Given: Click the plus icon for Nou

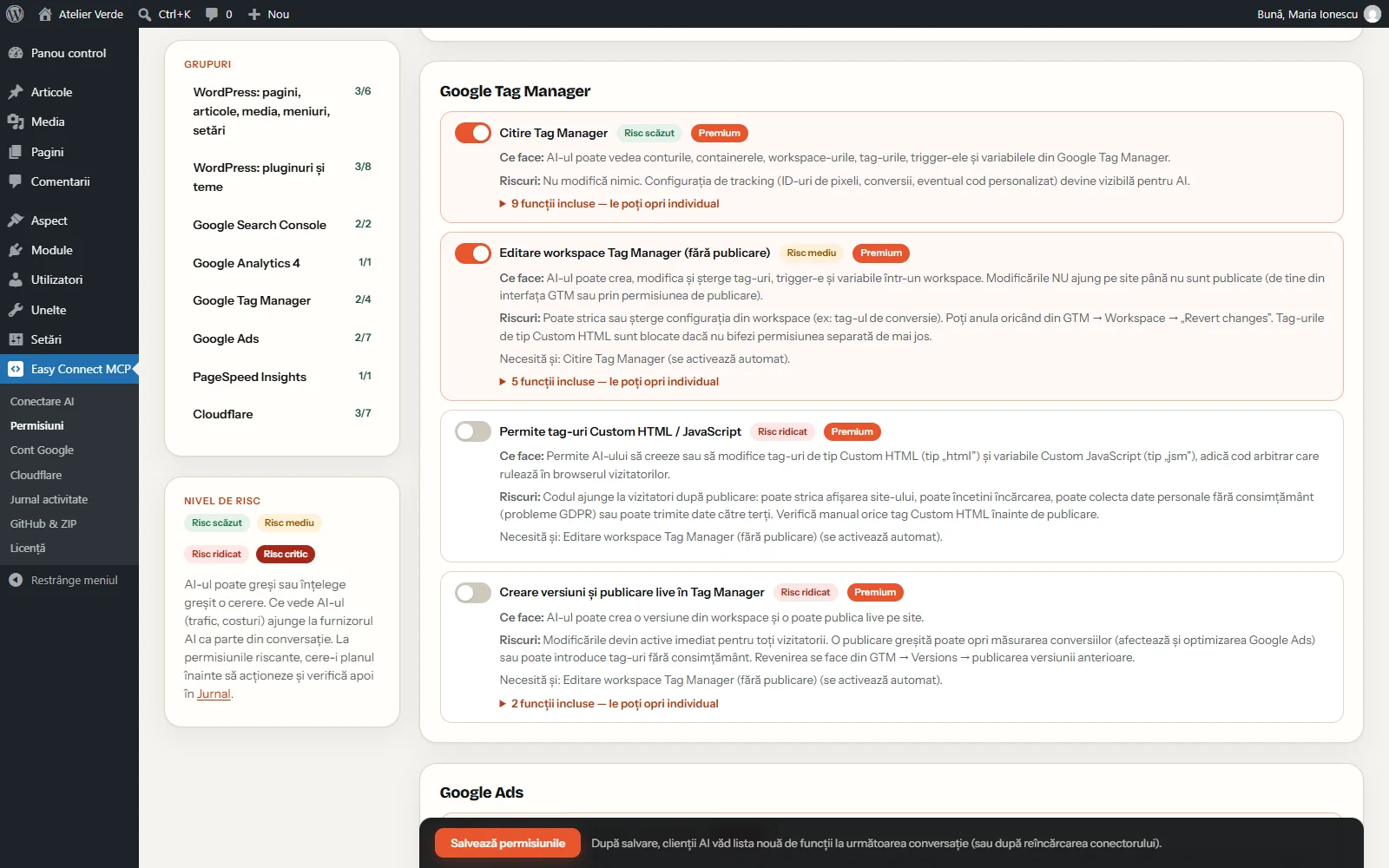Looking at the screenshot, I should click(254, 14).
